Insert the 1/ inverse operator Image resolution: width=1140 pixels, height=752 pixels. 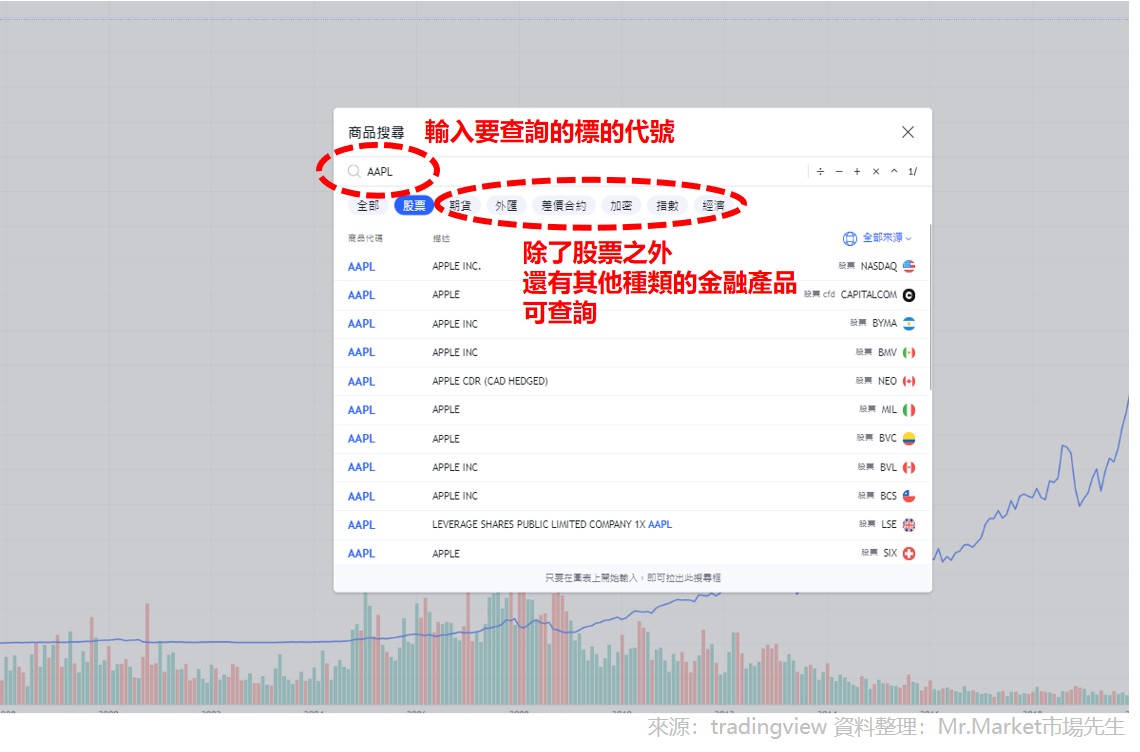pos(912,172)
